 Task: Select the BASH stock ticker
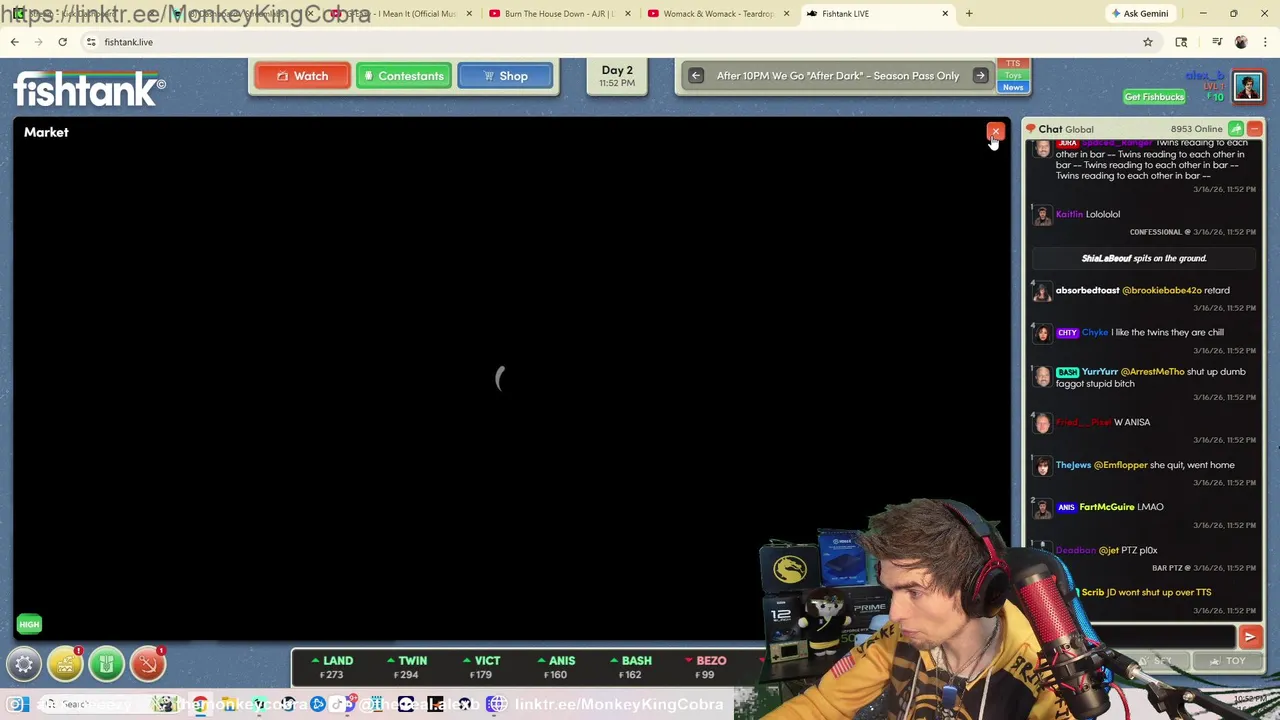(x=630, y=667)
